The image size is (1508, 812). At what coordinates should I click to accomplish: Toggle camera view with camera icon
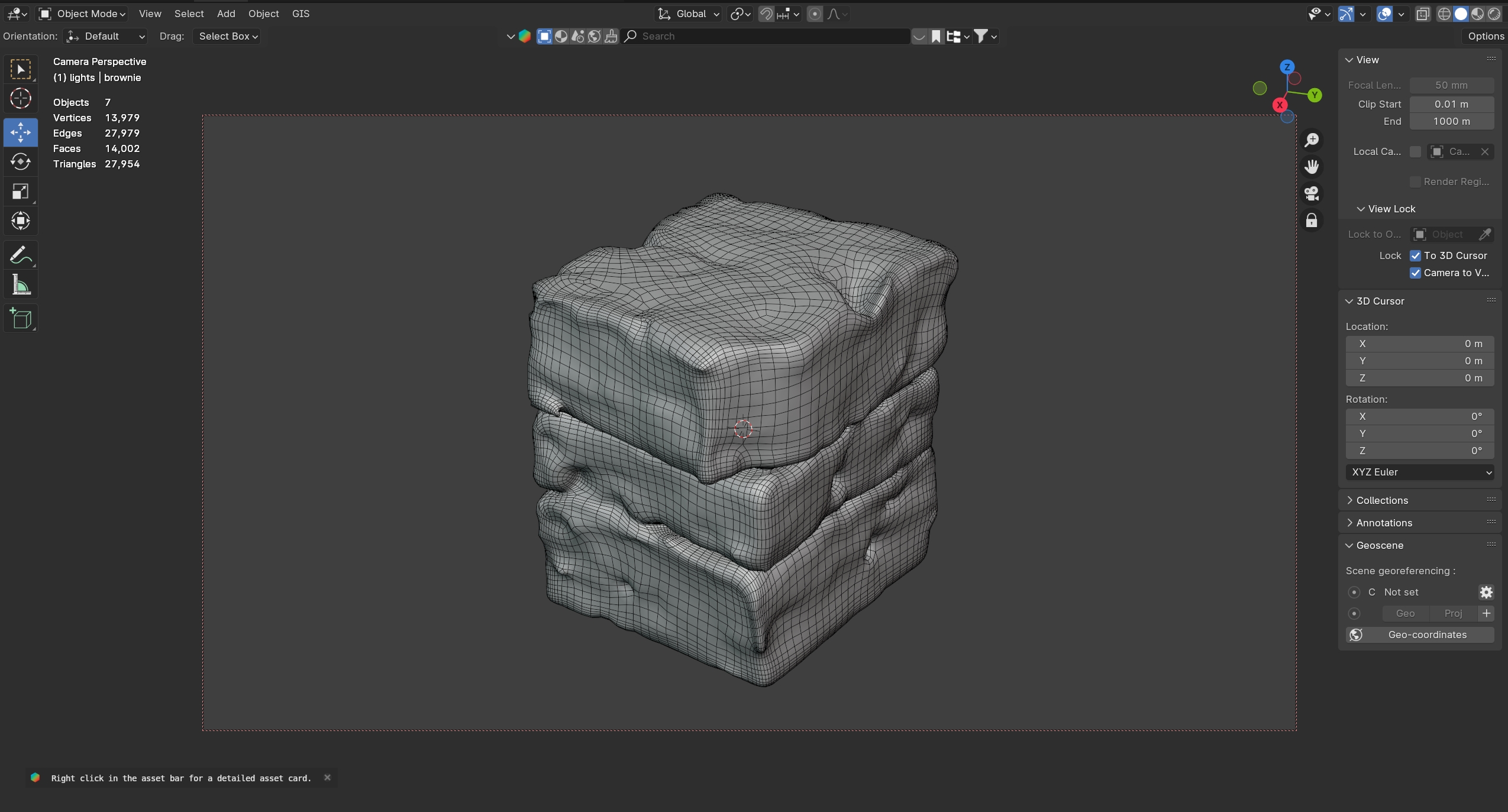(1312, 193)
